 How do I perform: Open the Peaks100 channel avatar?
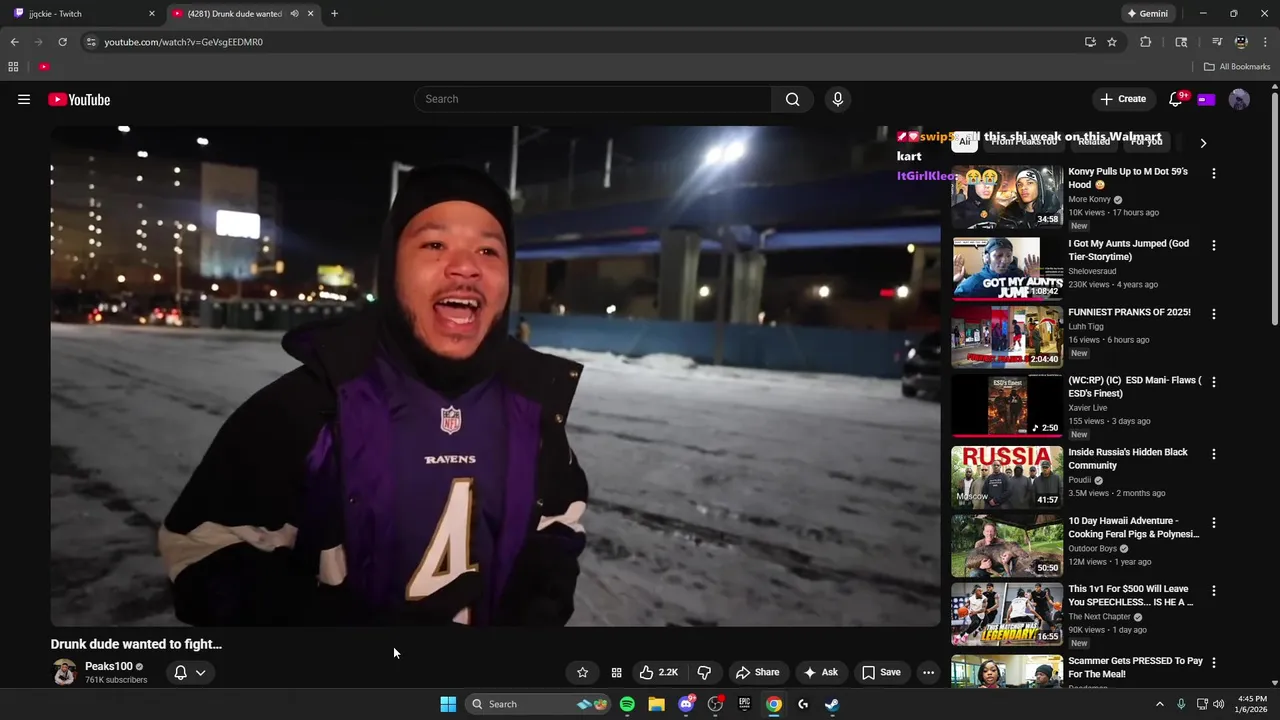(65, 672)
